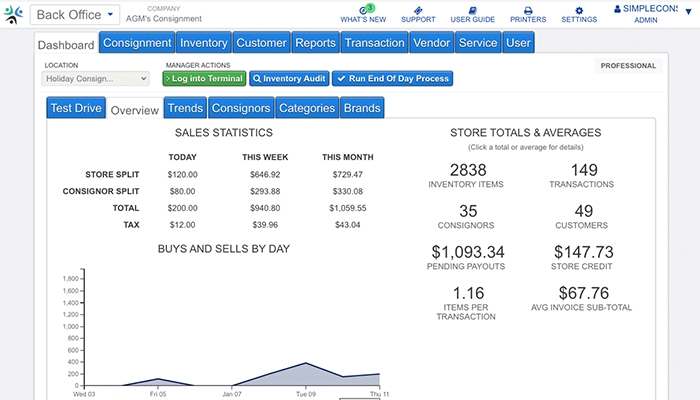Screen dimensions: 700x400
Task: Open the Settings gear icon
Action: click(579, 10)
